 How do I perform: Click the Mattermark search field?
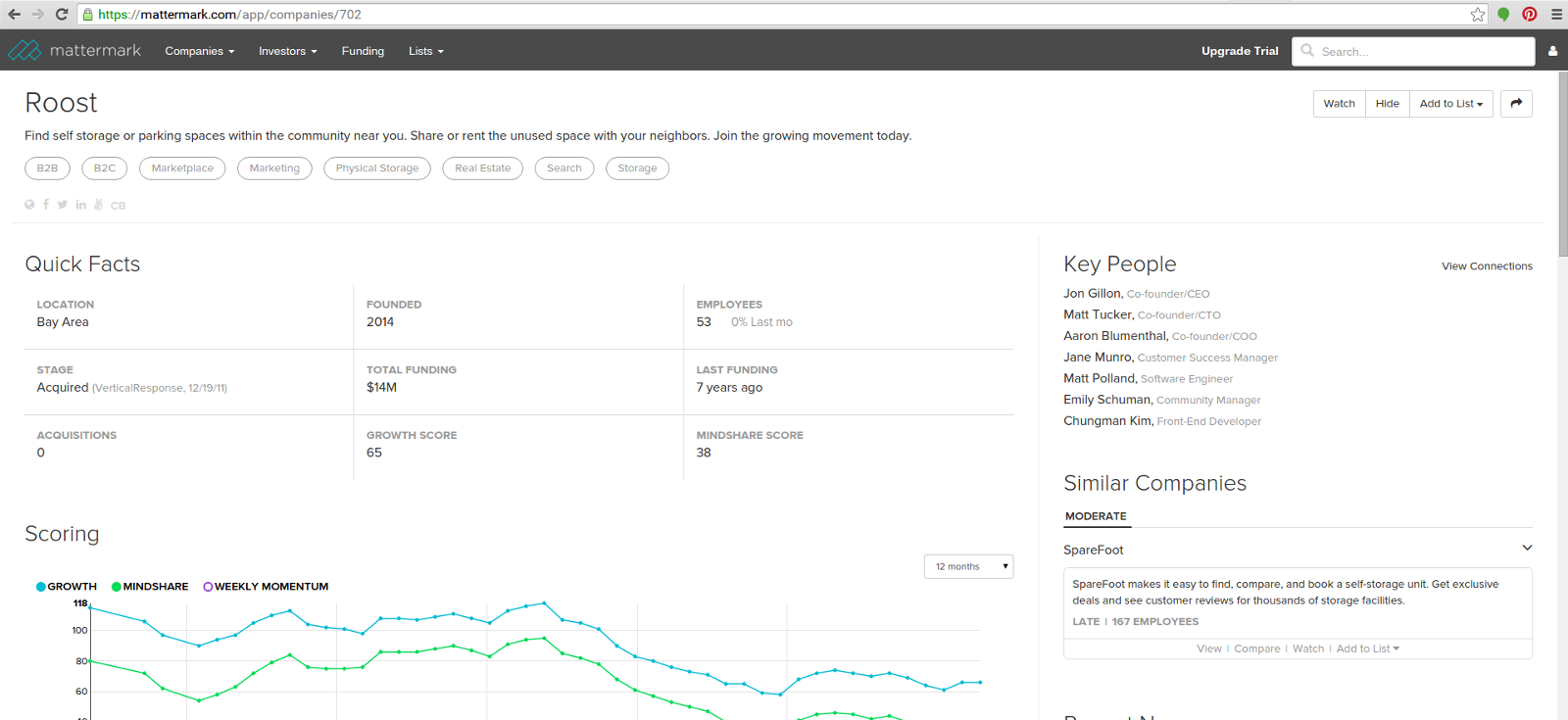tap(1421, 52)
